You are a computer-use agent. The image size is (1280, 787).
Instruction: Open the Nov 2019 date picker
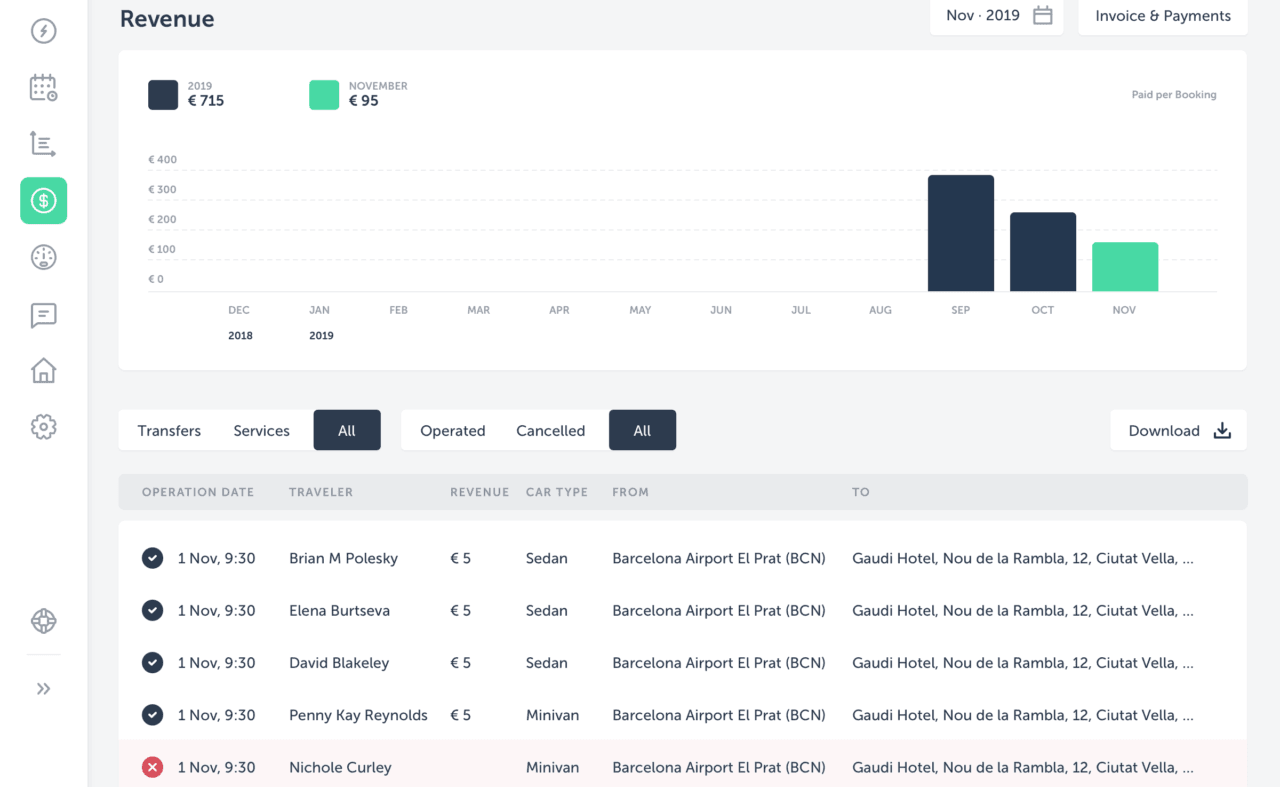pyautogui.click(x=998, y=16)
